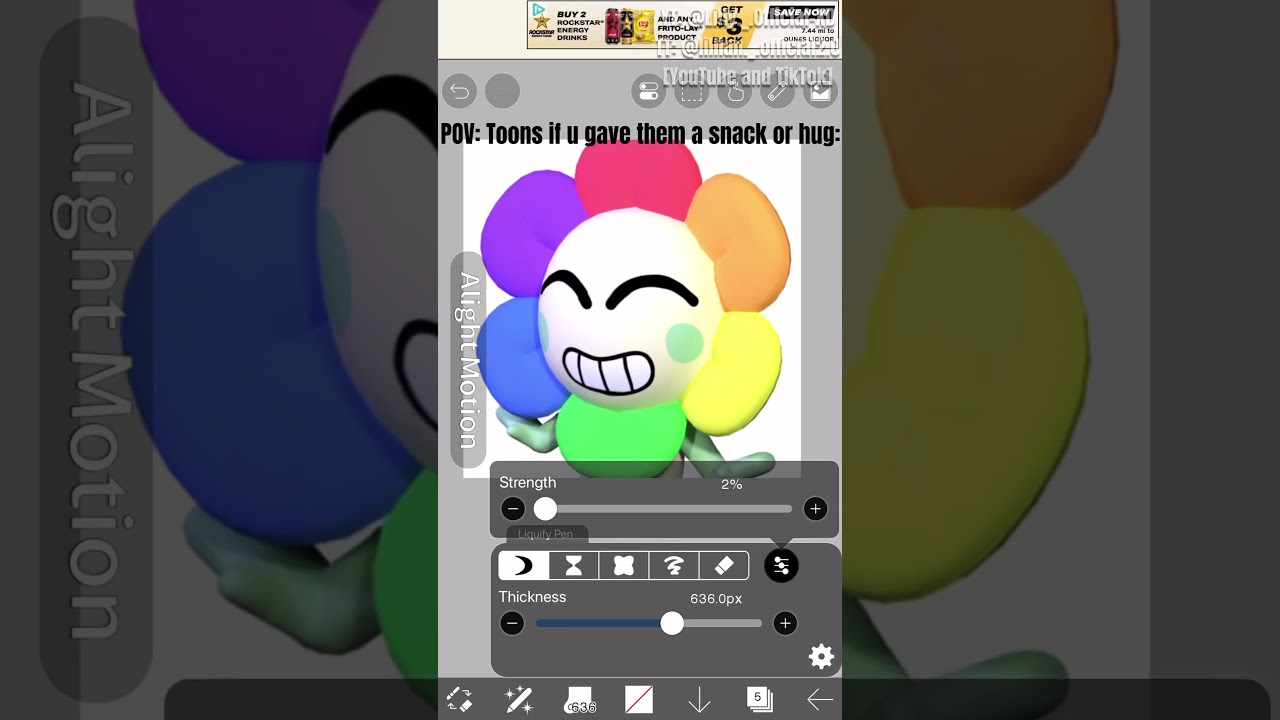Screen dimensions: 1280x720
Task: Select the crescent liquify mode
Action: click(523, 566)
